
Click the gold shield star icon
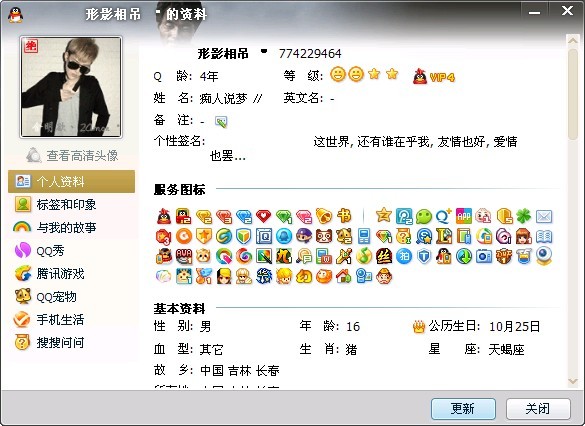204,236
